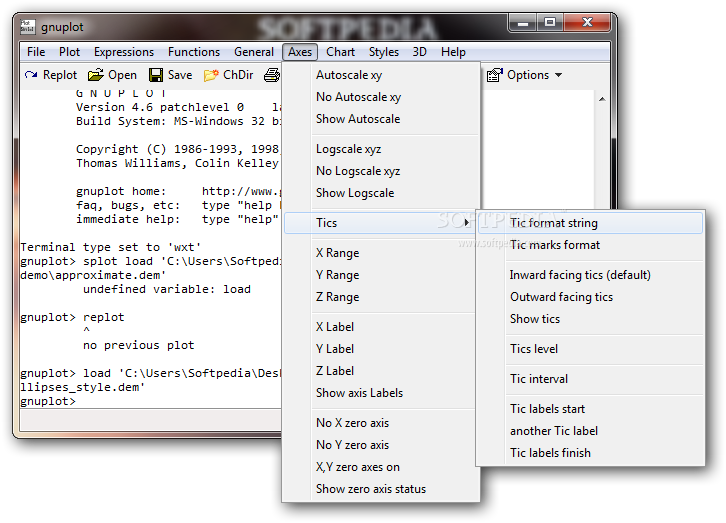
Task: Select Tic format string
Action: click(590, 223)
